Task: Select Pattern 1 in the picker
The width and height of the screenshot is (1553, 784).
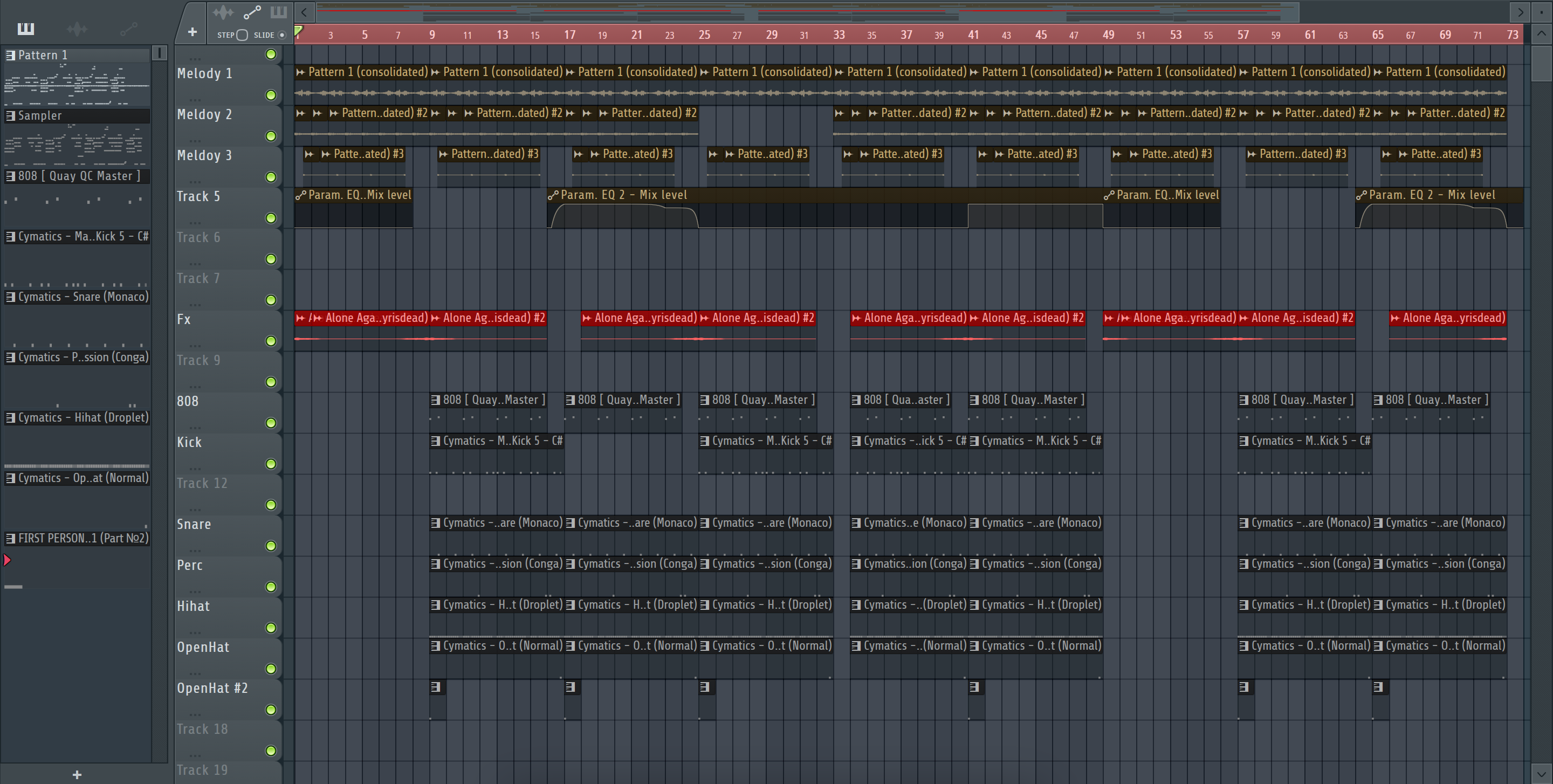Action: point(77,55)
